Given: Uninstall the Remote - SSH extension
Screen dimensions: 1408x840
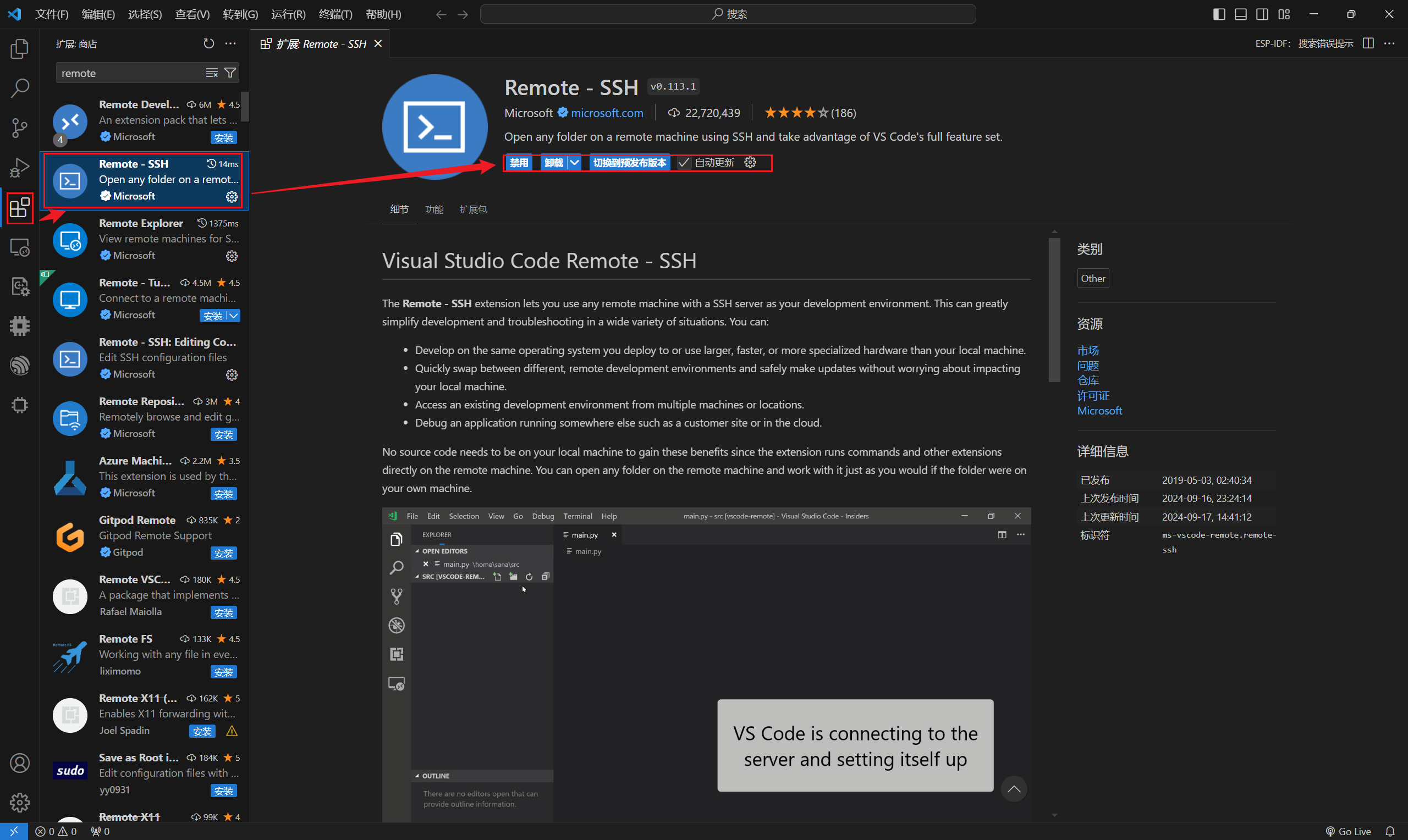Looking at the screenshot, I should (x=554, y=163).
